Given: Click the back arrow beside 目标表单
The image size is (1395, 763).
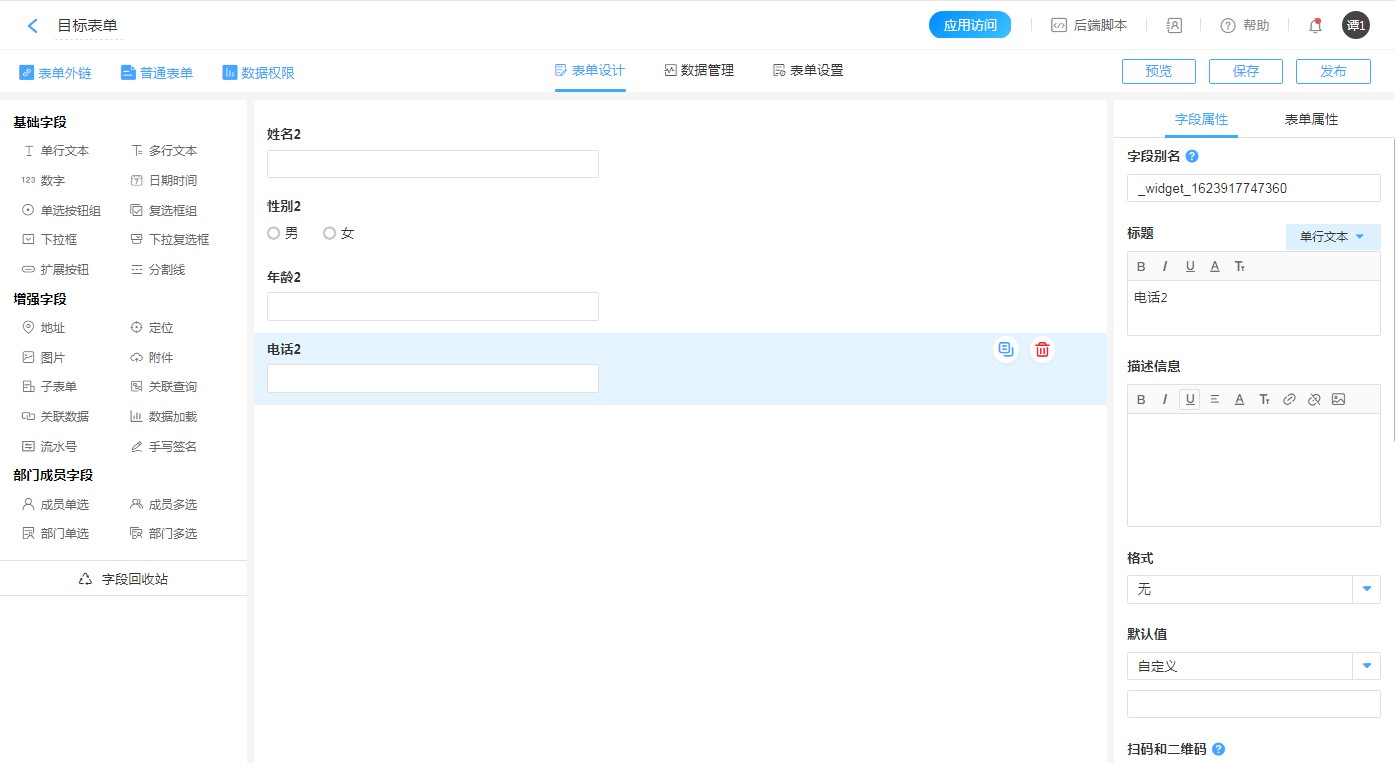Looking at the screenshot, I should (33, 26).
